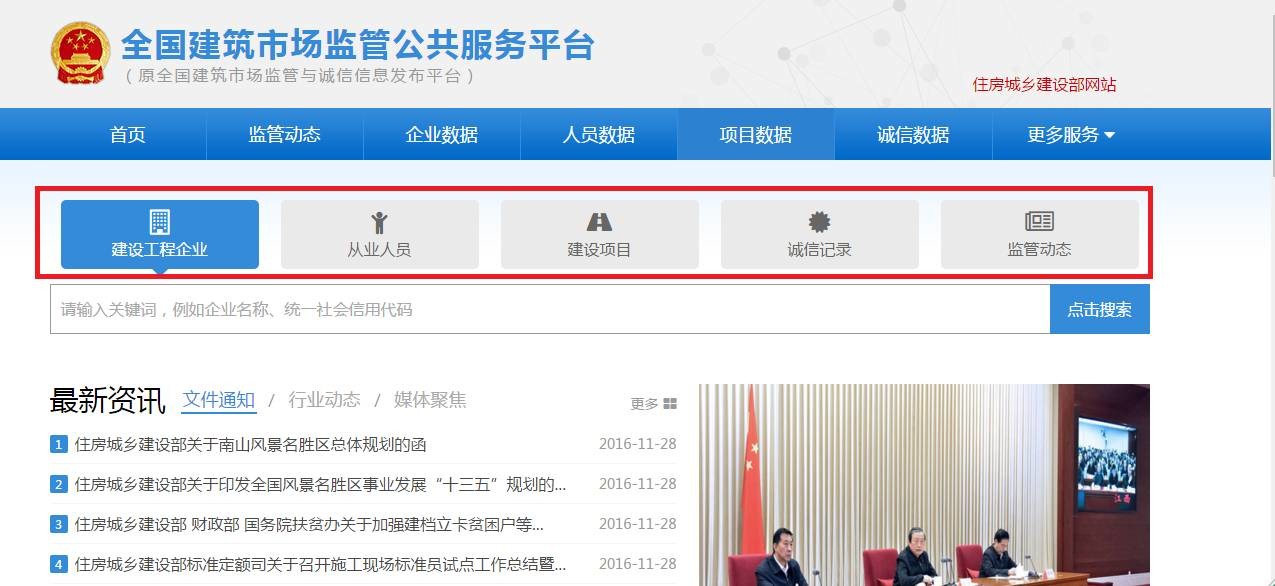
Task: Switch to the 媒体聚焦 news tab
Action: coord(430,400)
